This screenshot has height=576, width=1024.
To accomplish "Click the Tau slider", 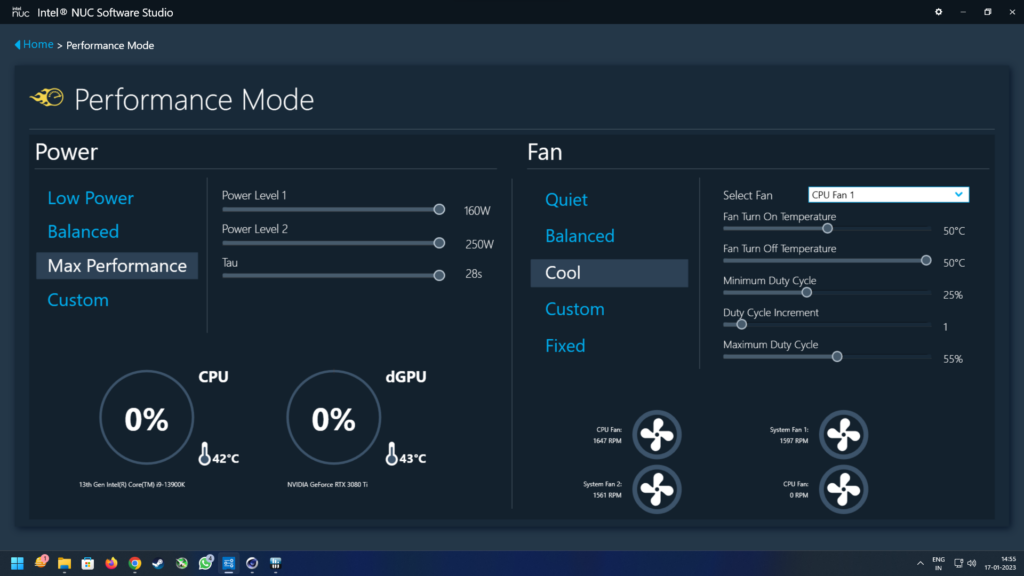I will coord(333,276).
